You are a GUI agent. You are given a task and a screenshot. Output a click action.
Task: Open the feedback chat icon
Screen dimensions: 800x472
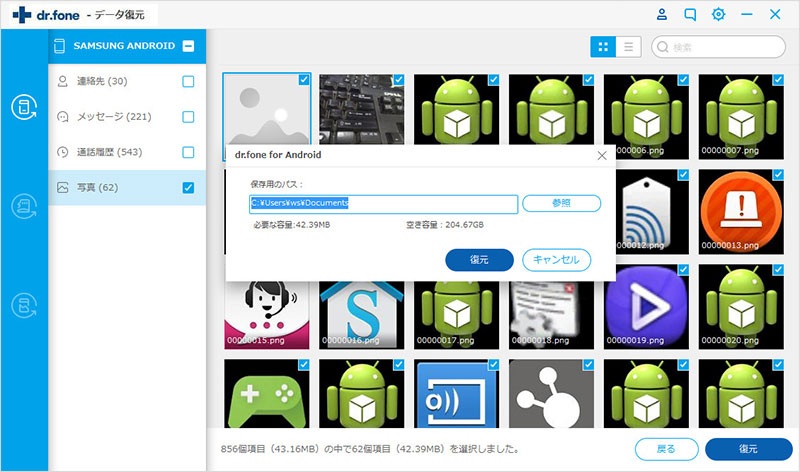click(690, 14)
